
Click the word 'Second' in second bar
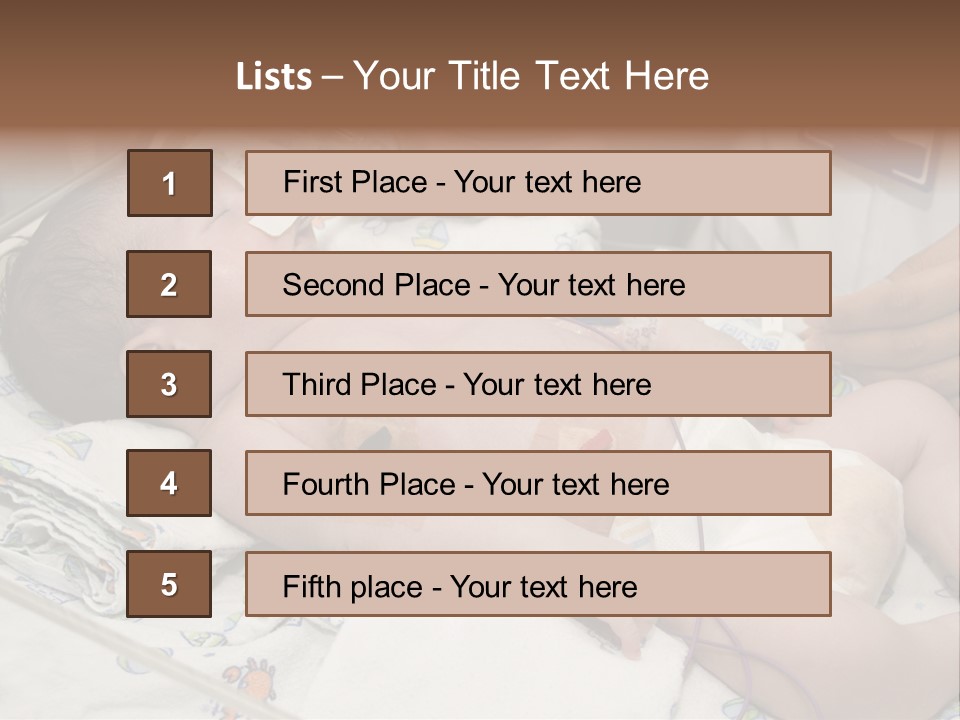coord(332,285)
